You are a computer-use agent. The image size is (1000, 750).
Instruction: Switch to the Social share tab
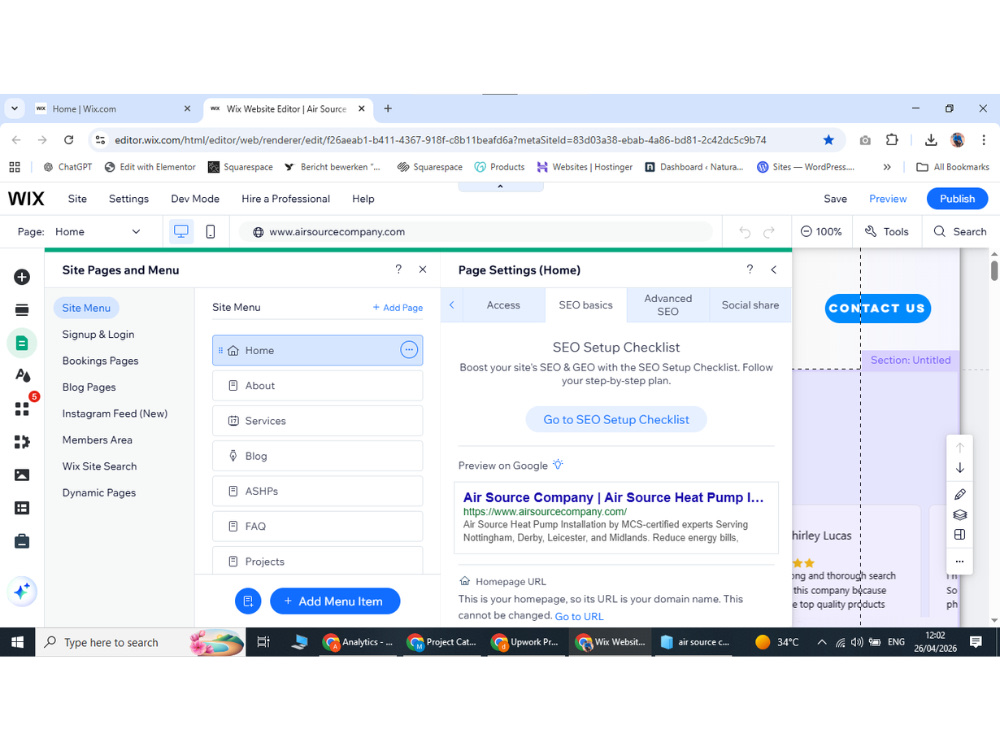coord(750,305)
